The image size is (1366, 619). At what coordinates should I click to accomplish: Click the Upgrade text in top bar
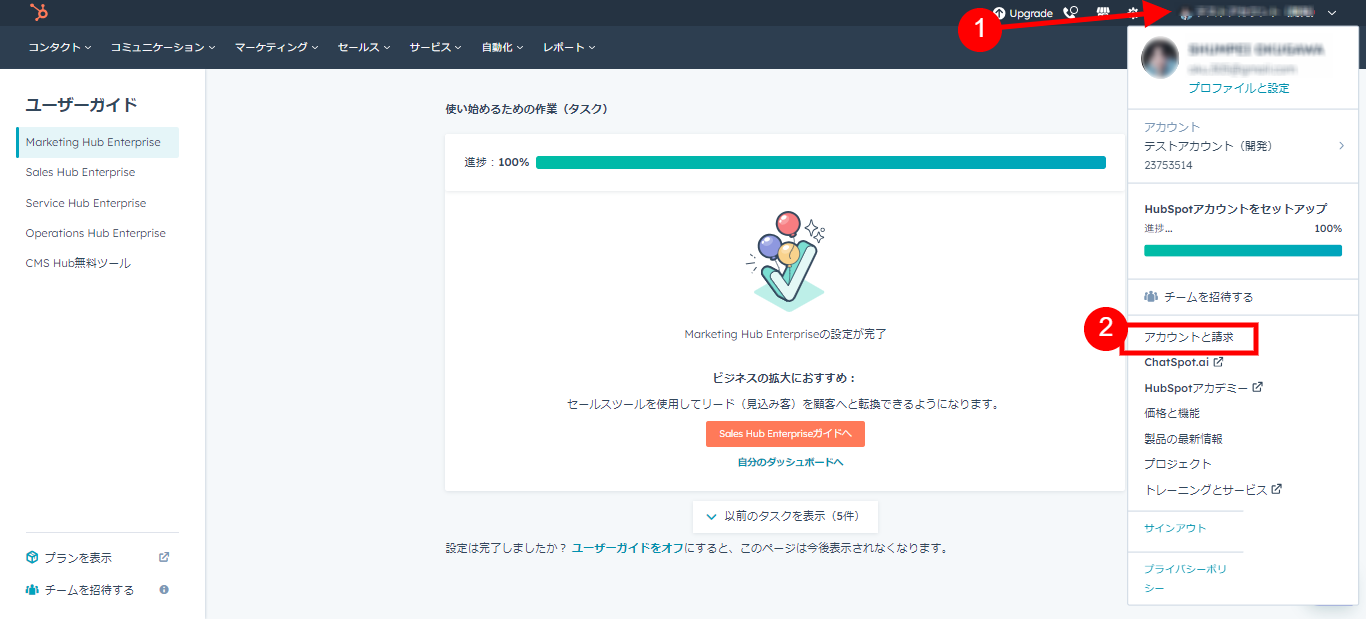[x=1031, y=13]
